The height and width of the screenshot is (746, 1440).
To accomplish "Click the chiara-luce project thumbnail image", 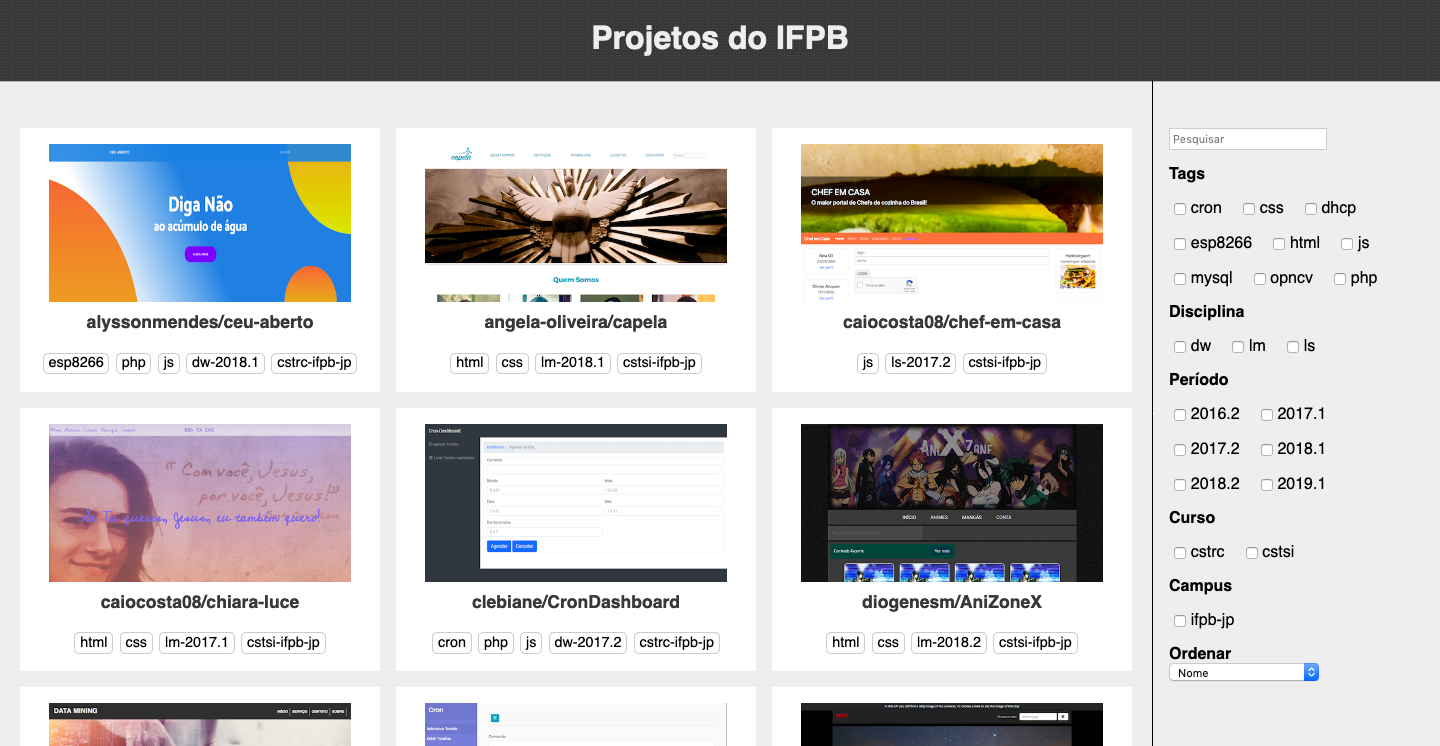I will point(200,503).
